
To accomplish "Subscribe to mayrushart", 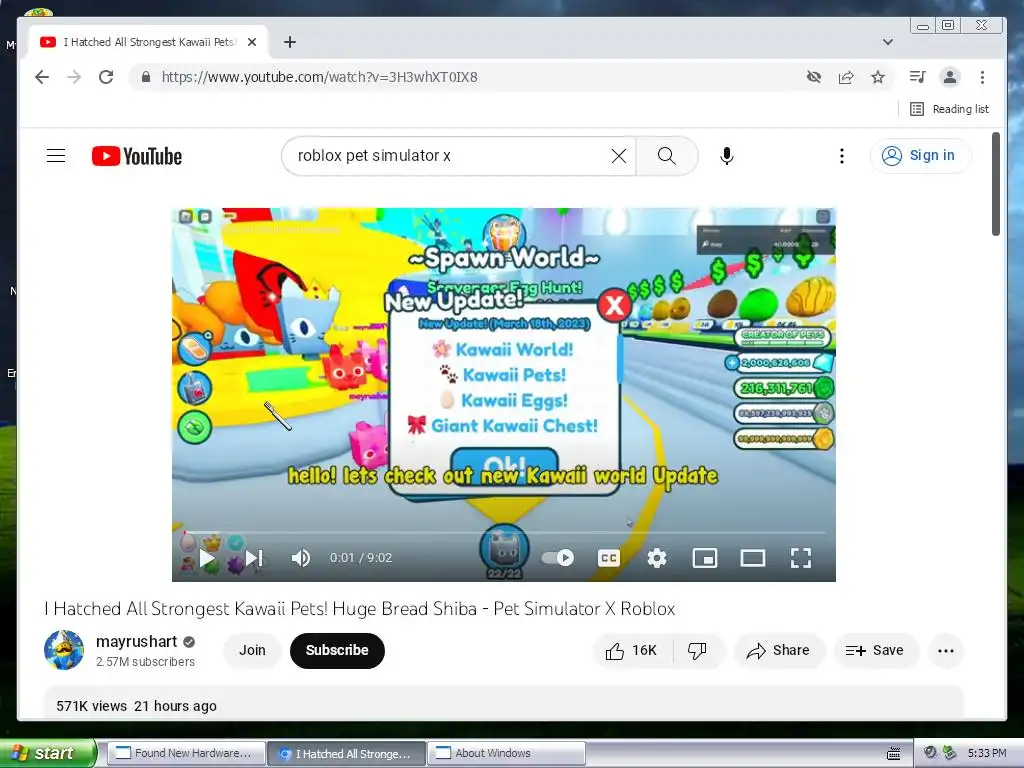I will pyautogui.click(x=337, y=650).
